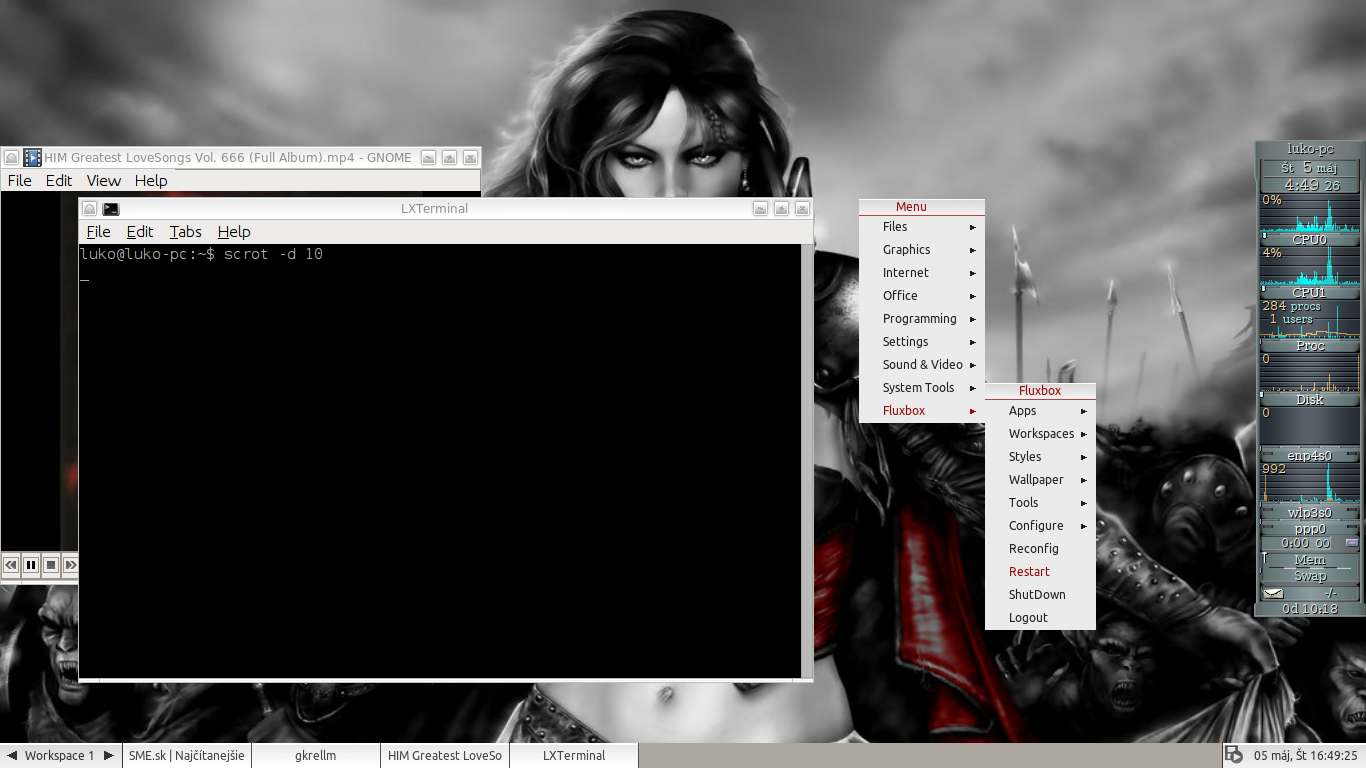Click inside the LXTerminal command area

pyautogui.click(x=440, y=461)
